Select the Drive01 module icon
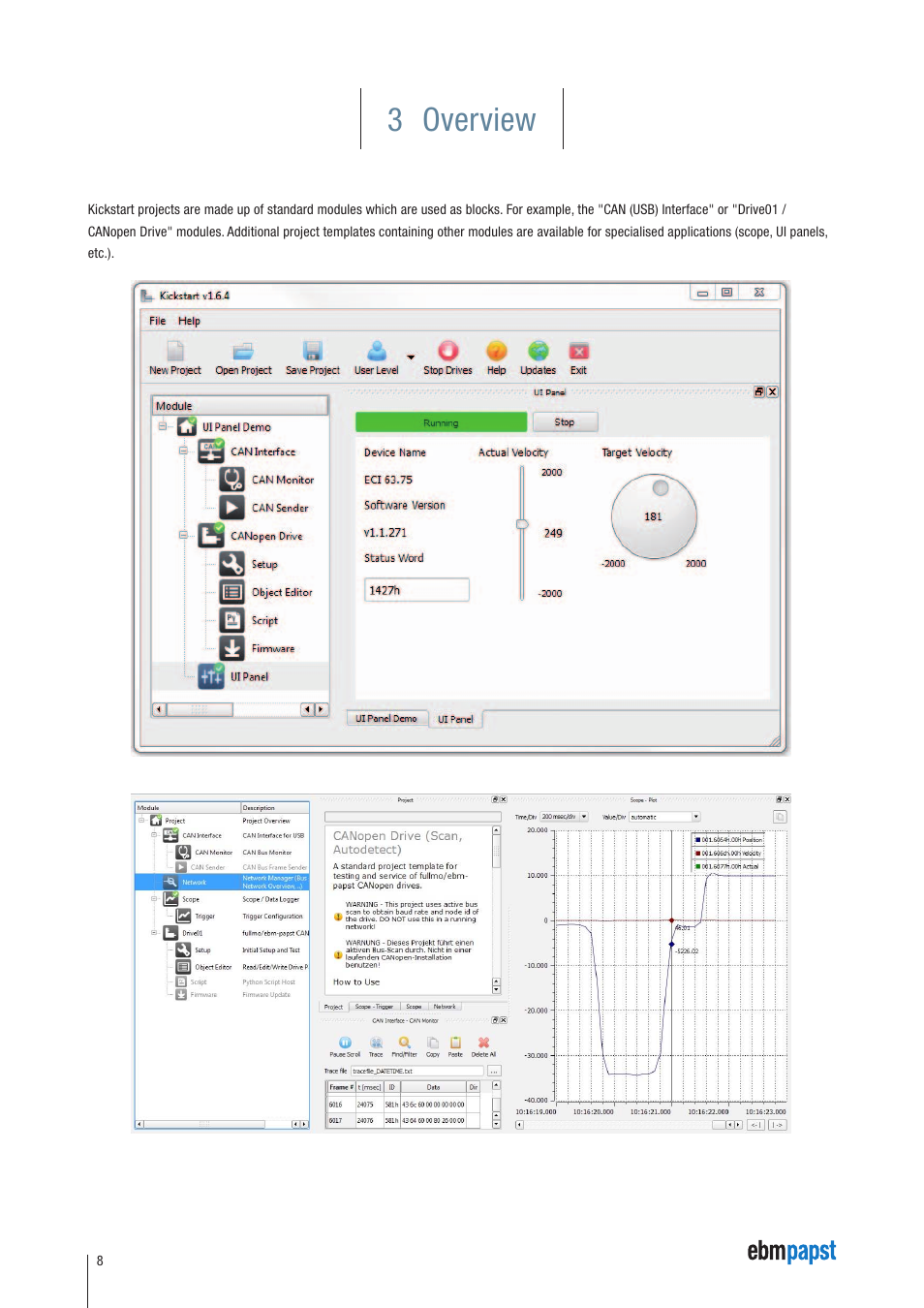The height and width of the screenshot is (1308, 924). [x=171, y=933]
